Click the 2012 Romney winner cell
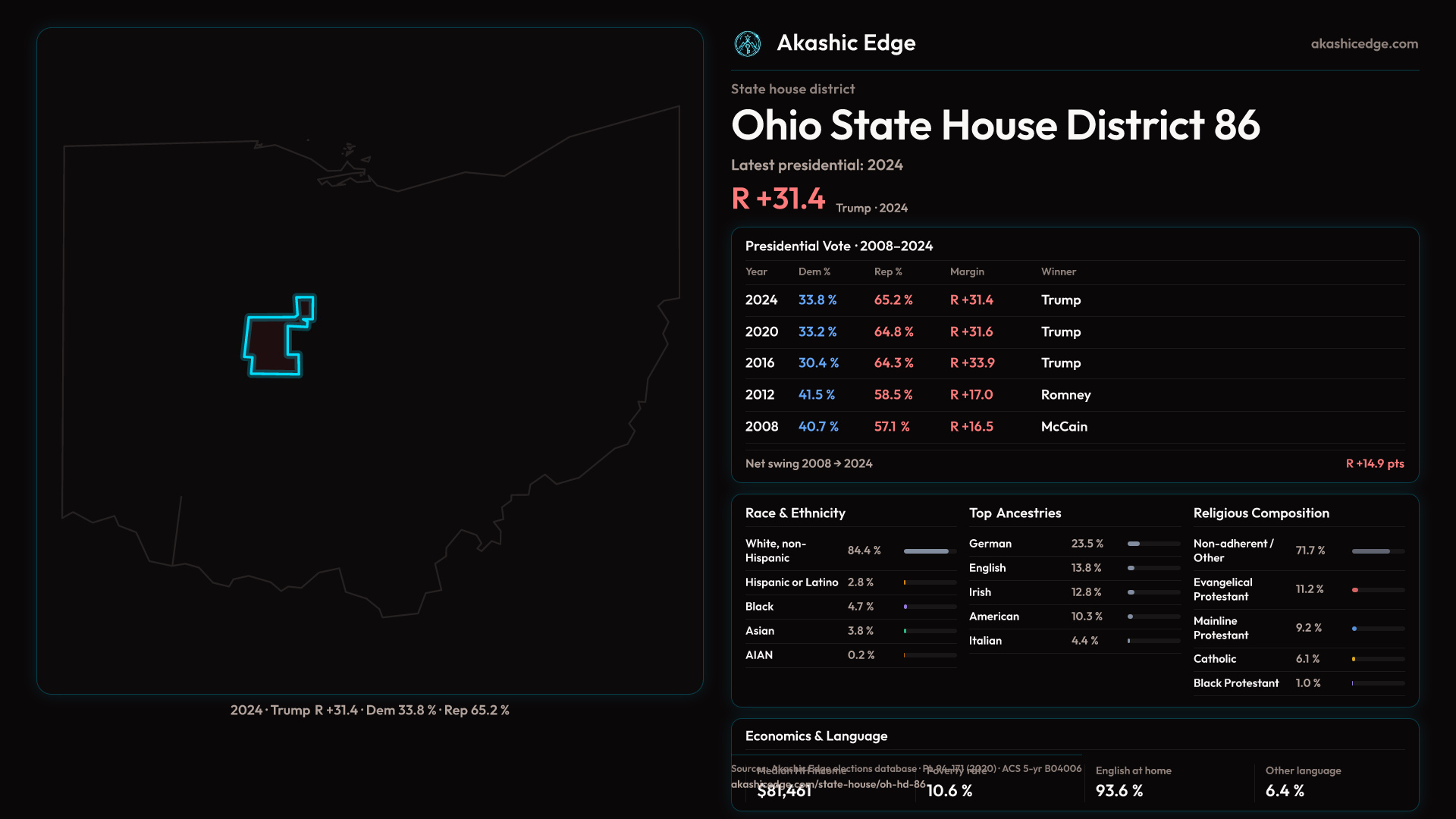 [1065, 395]
